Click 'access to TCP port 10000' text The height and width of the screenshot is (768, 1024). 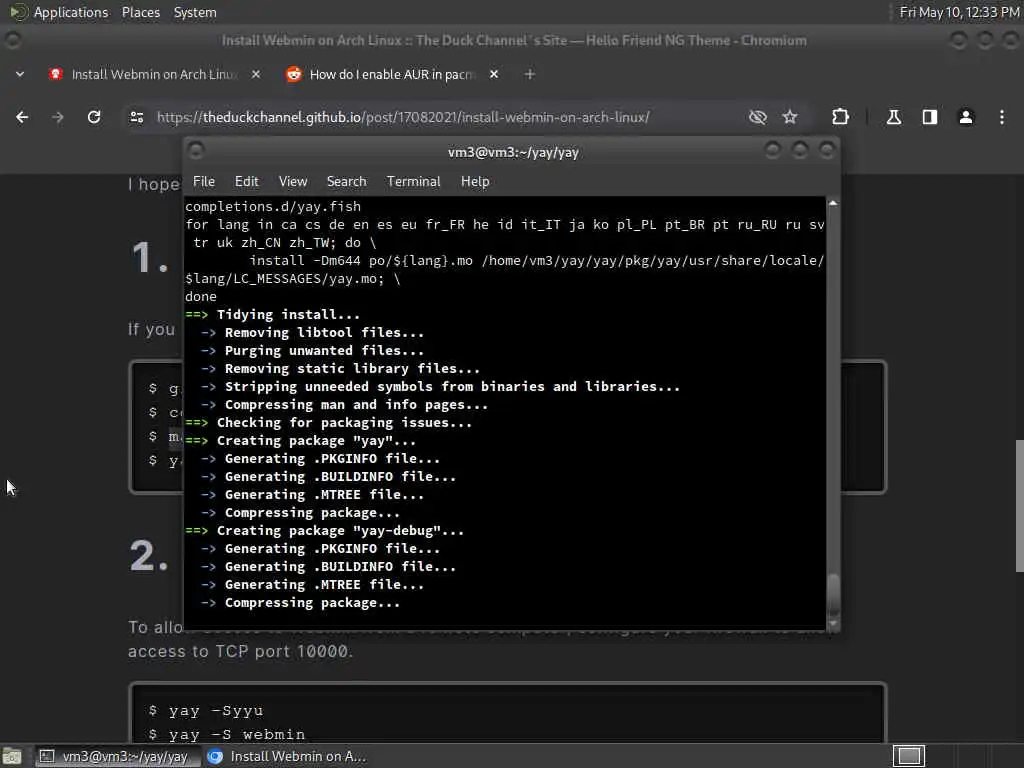tap(238, 651)
